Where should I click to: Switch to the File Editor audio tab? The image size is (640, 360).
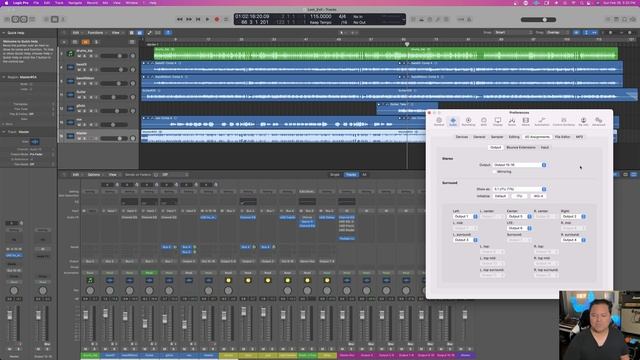[x=562, y=137]
